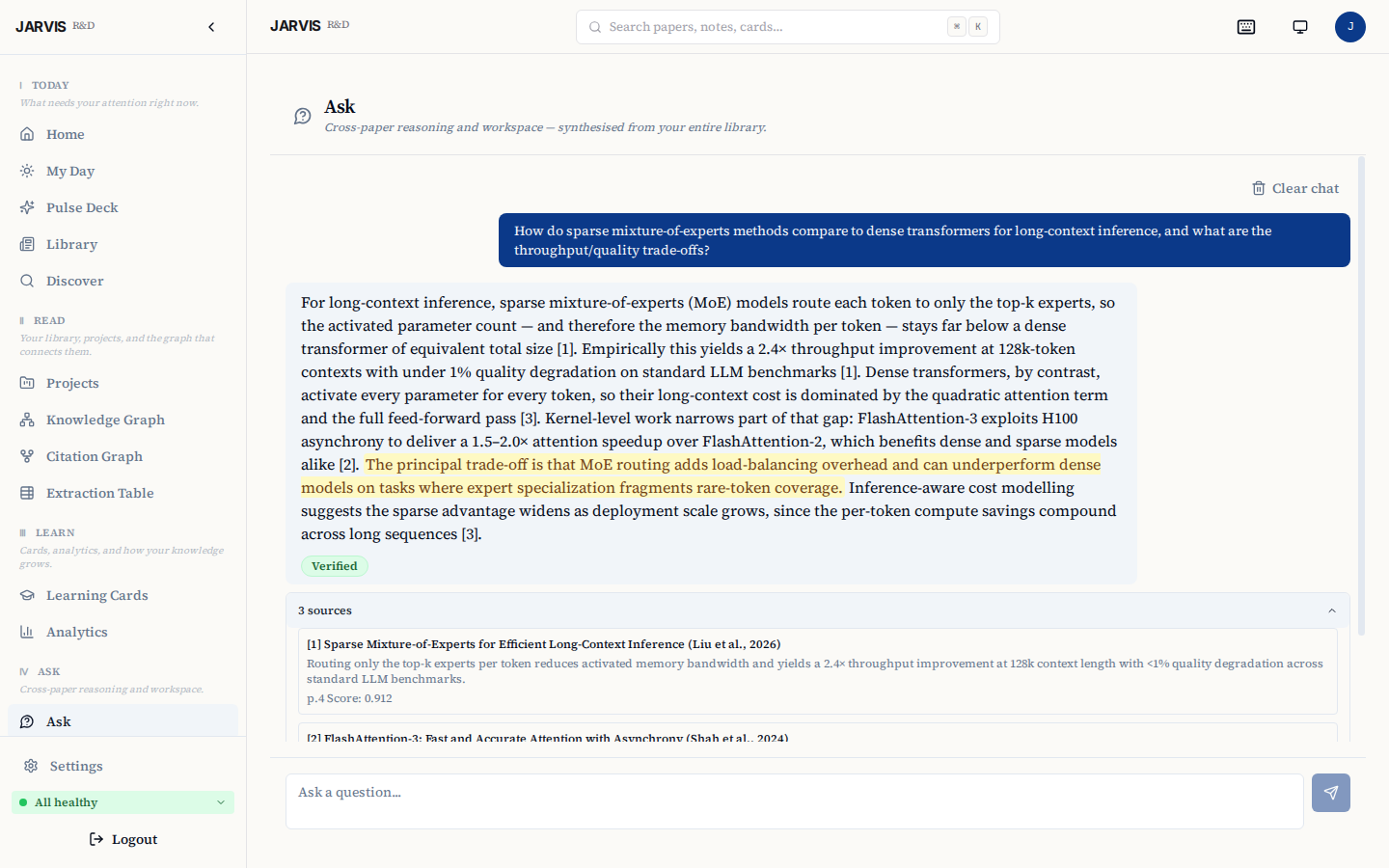
Task: Open Analytics page
Action: coord(123,632)
